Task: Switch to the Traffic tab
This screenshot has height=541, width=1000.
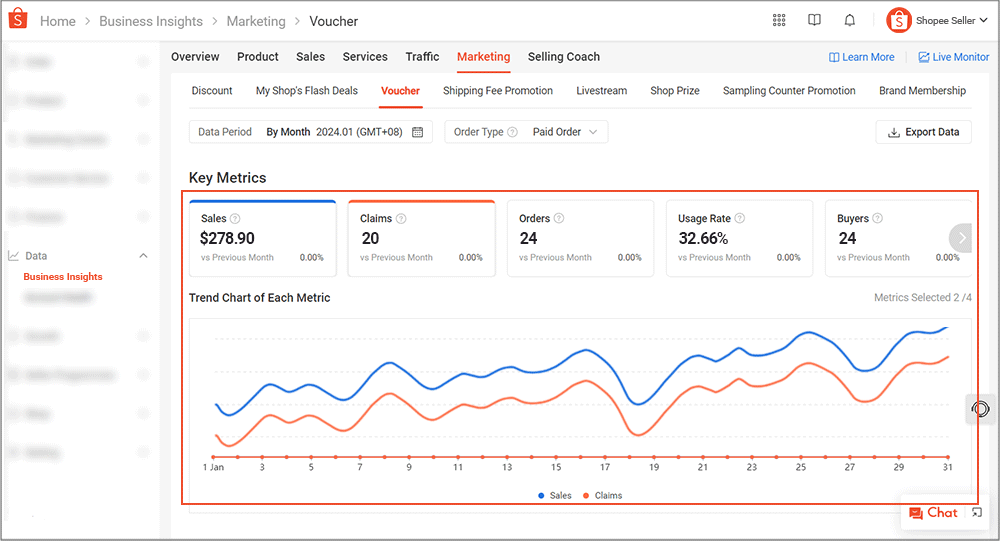Action: (422, 57)
